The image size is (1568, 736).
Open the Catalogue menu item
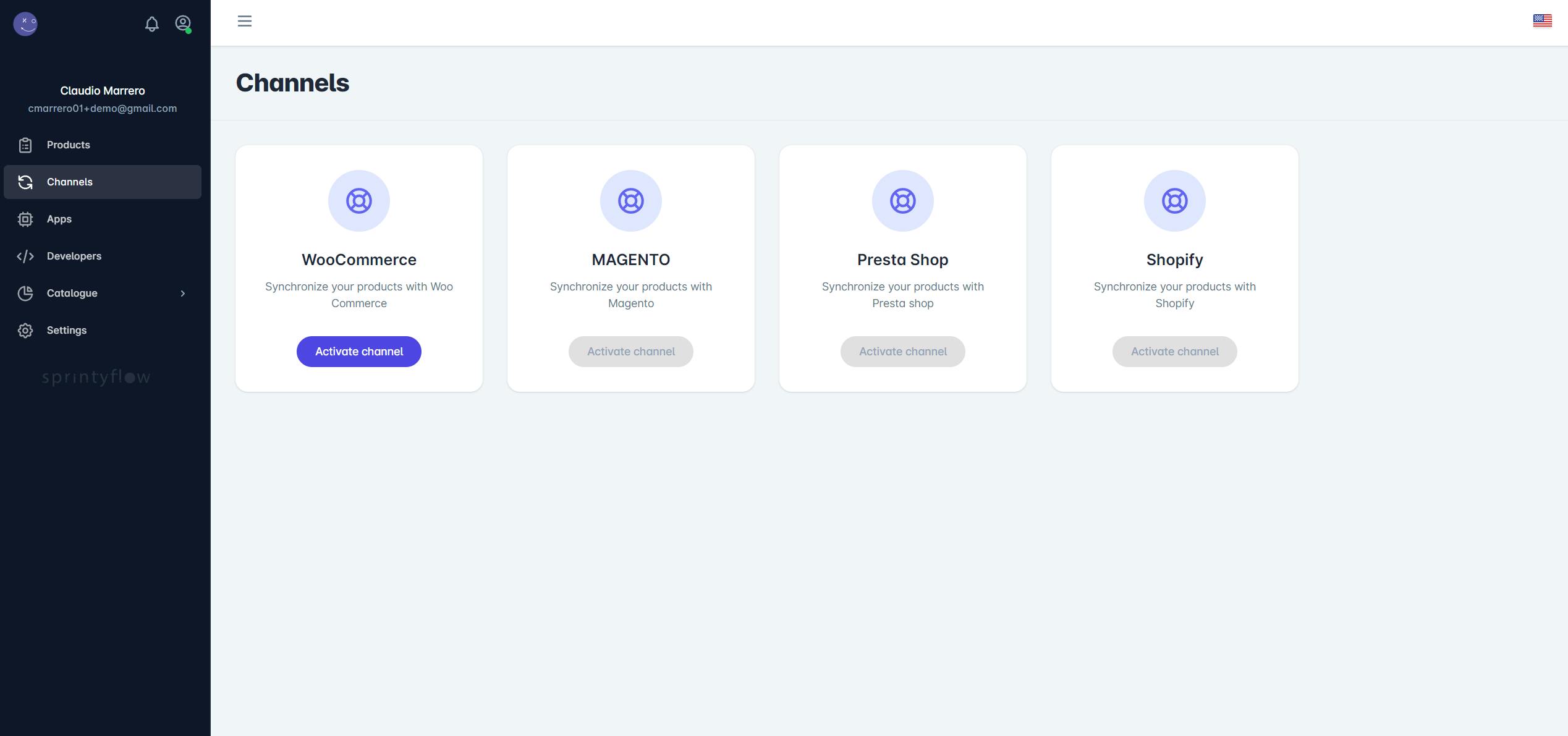pos(103,294)
